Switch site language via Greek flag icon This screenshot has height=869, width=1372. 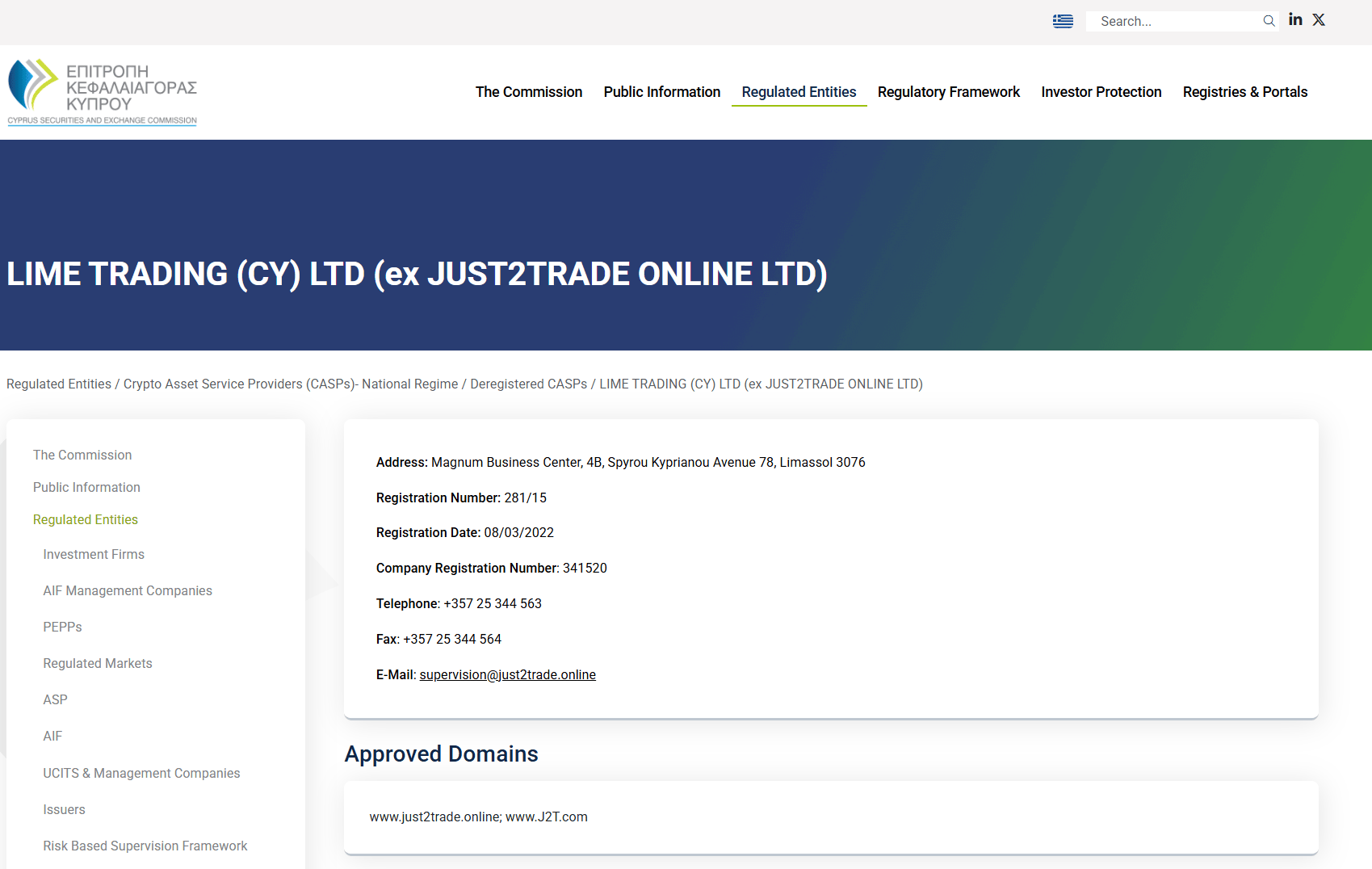click(x=1063, y=21)
